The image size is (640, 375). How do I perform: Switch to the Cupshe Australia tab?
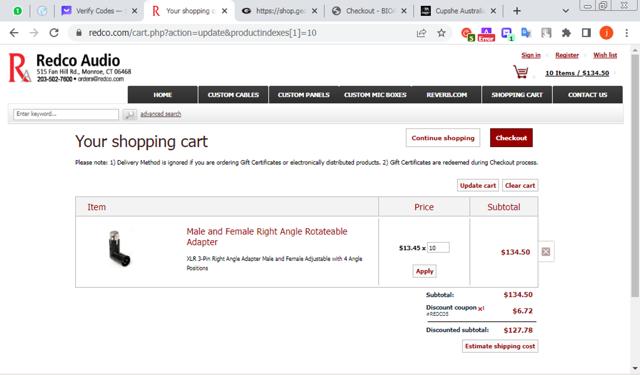[458, 11]
